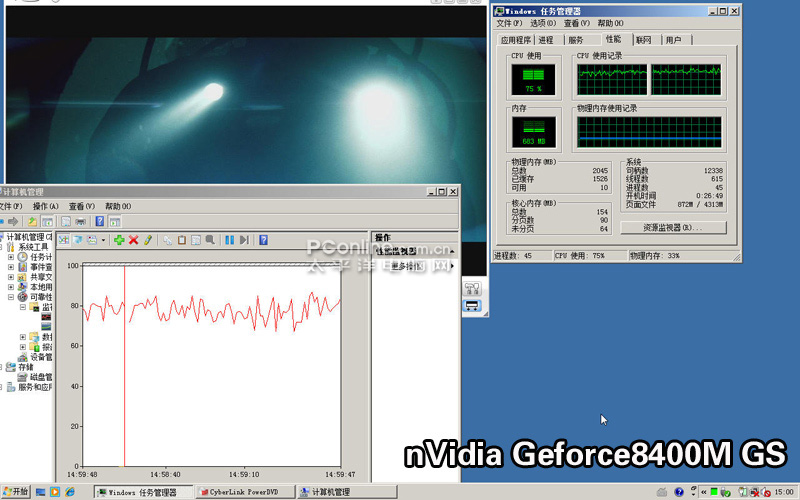Click the View current activity graph icon
The width and height of the screenshot is (800, 500).
pyautogui.click(x=64, y=240)
